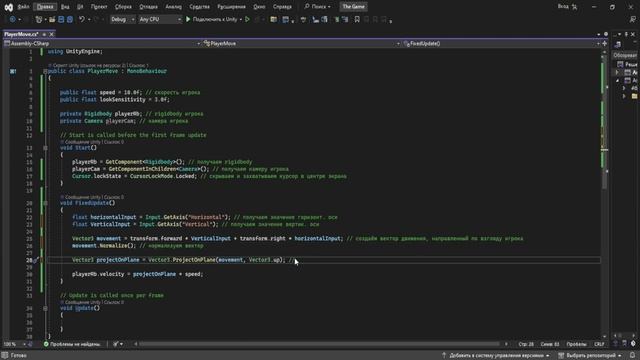Click the horizontal editor scrollbar
Screen dimensions: 640x360
[x=320, y=344]
